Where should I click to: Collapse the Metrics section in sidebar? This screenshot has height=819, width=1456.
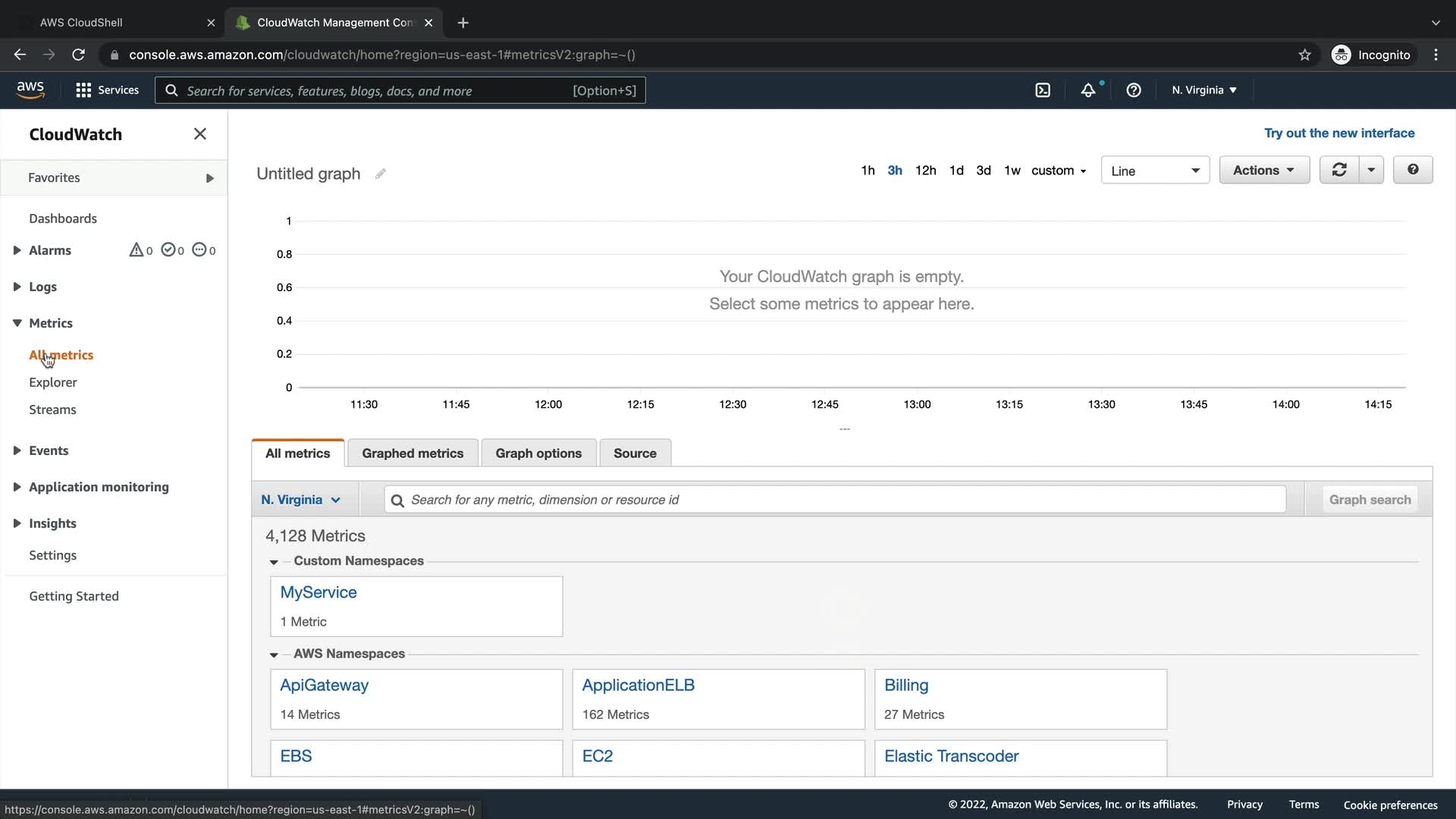click(x=17, y=323)
